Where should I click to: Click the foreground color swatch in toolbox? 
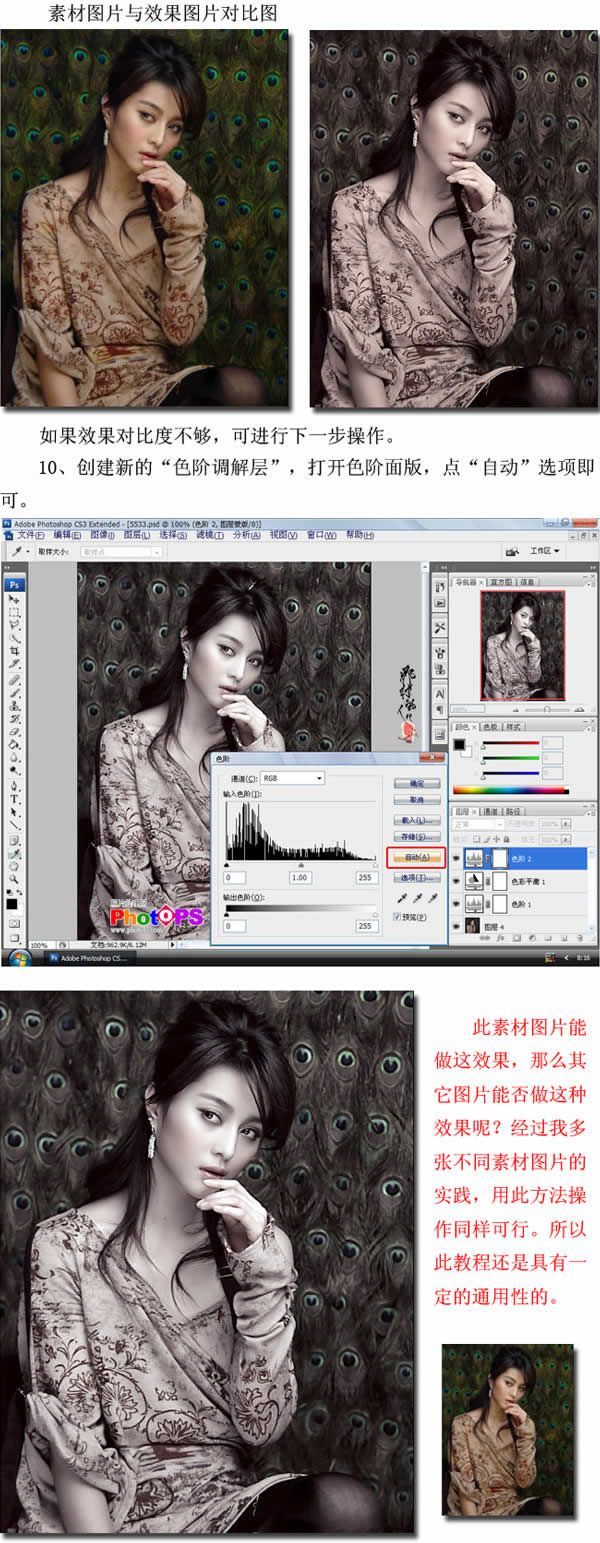12,903
